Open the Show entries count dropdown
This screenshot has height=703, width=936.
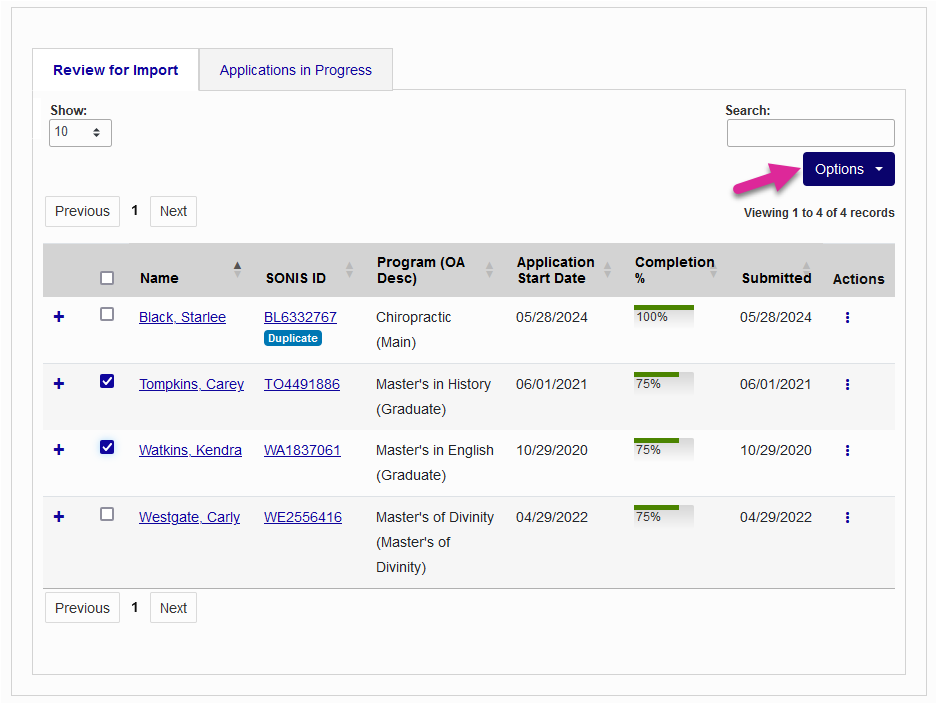[80, 133]
